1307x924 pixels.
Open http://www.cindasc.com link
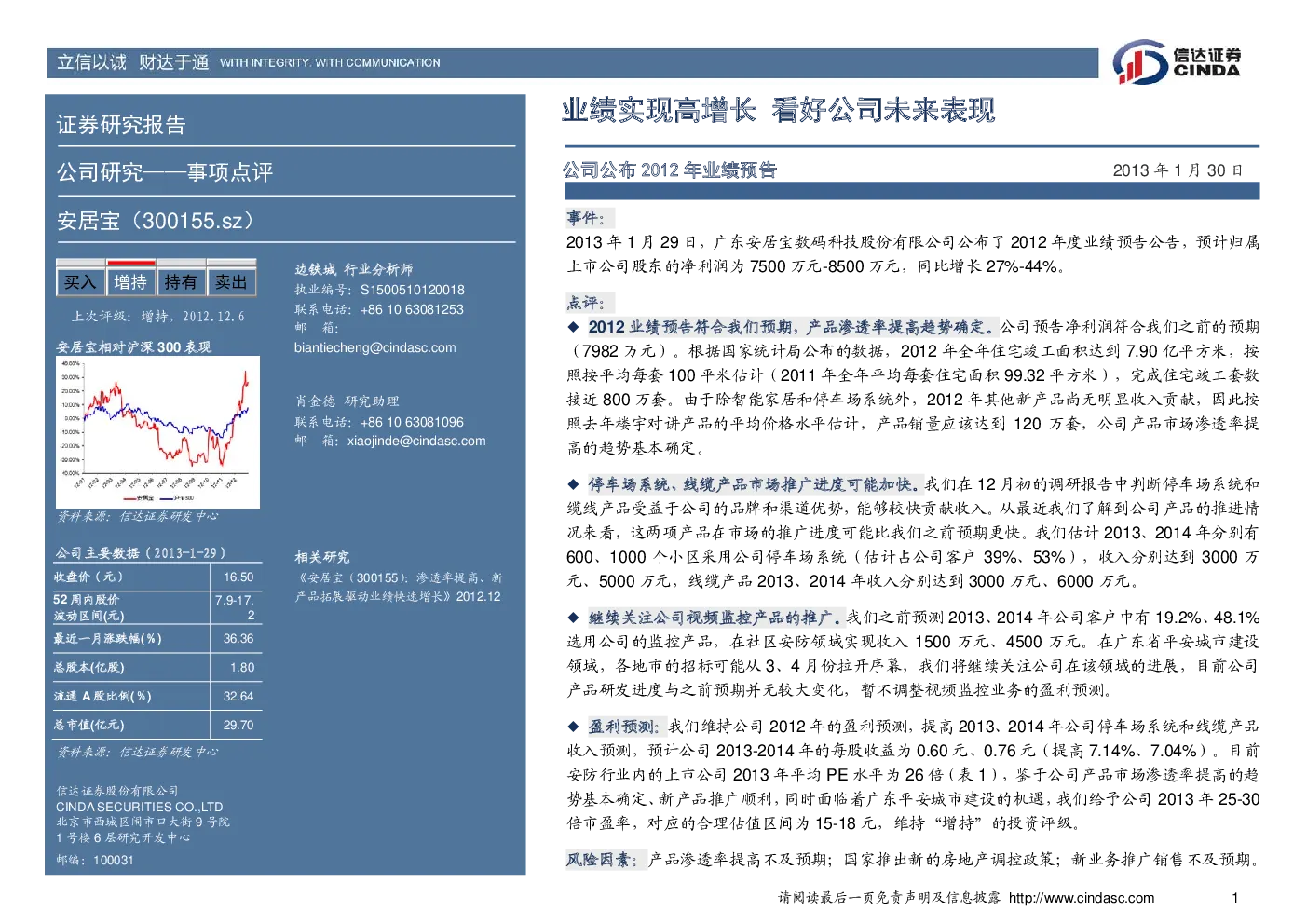coord(1082,898)
